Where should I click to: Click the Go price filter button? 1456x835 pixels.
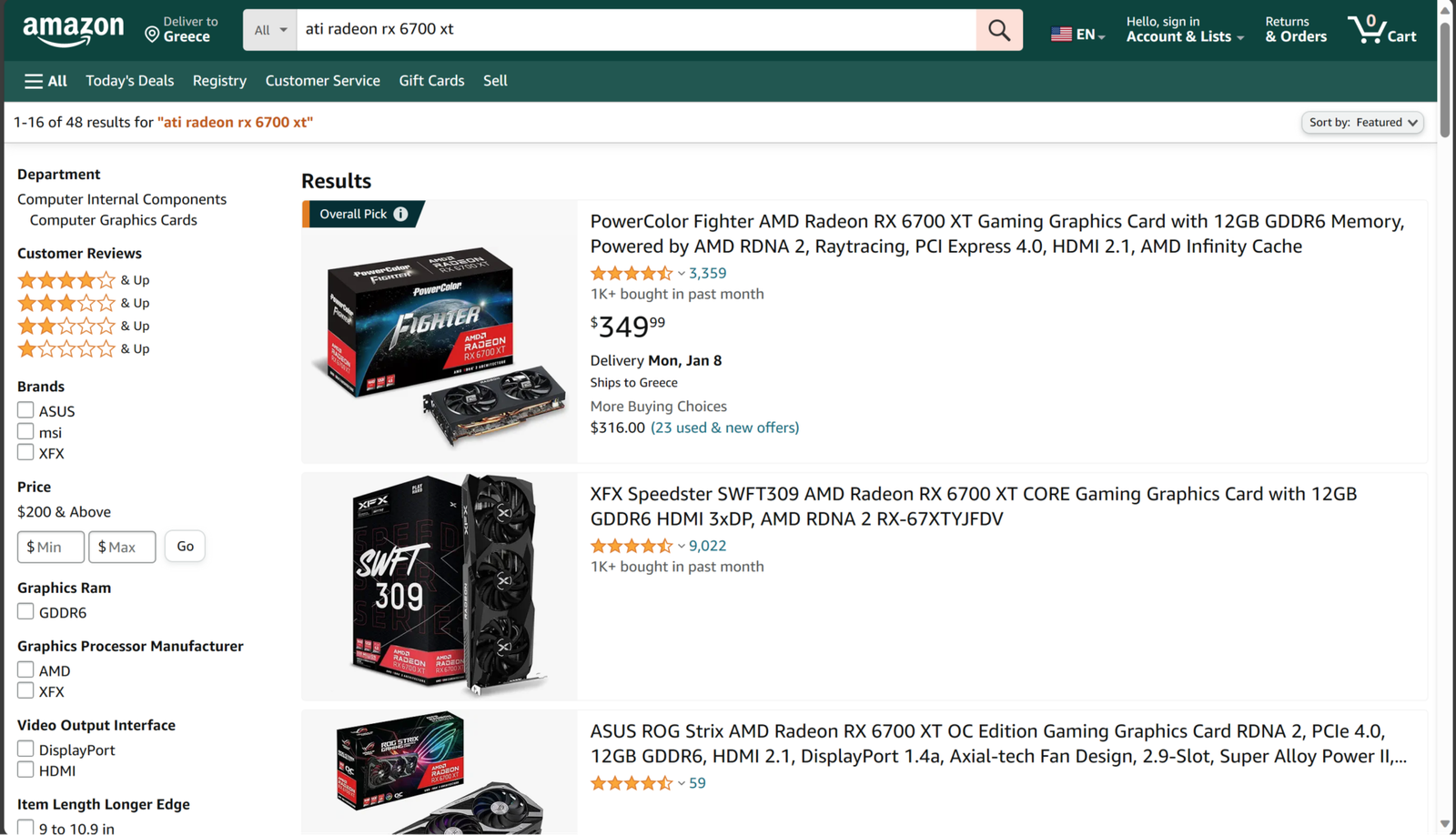pos(185,546)
